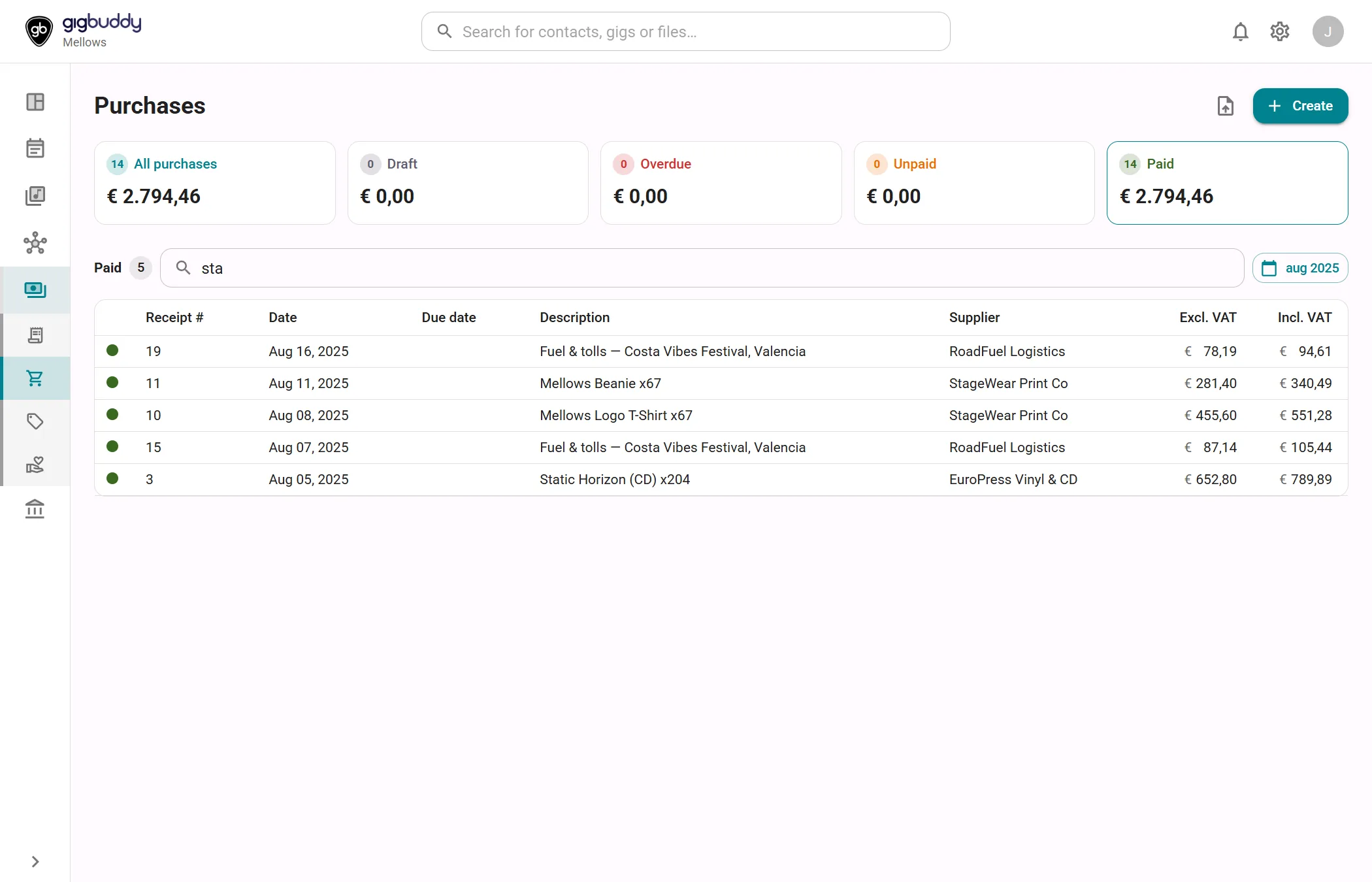Click green paid status dot for receipt 19
This screenshot has width=1372, height=882.
point(112,350)
